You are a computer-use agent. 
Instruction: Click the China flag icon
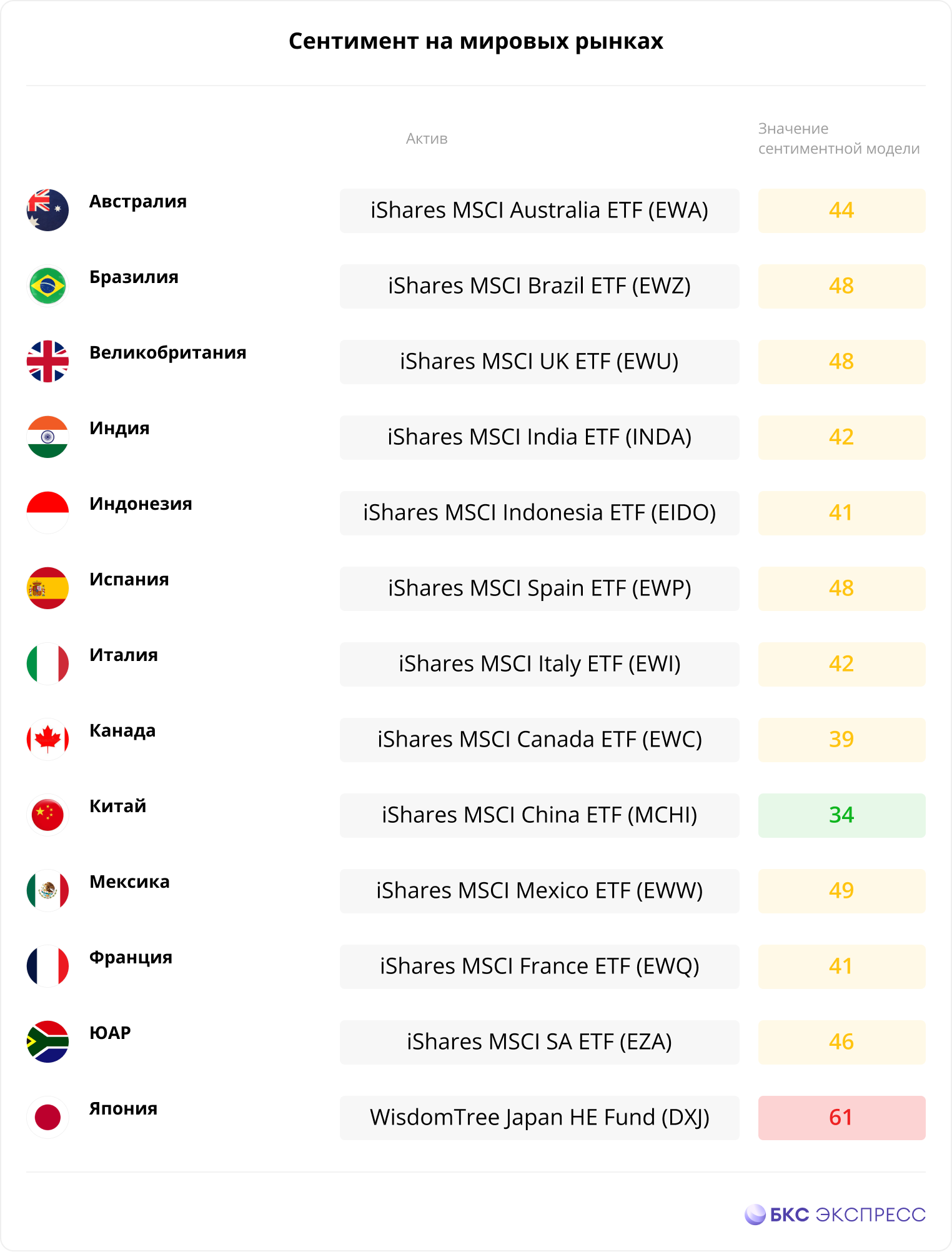click(47, 815)
